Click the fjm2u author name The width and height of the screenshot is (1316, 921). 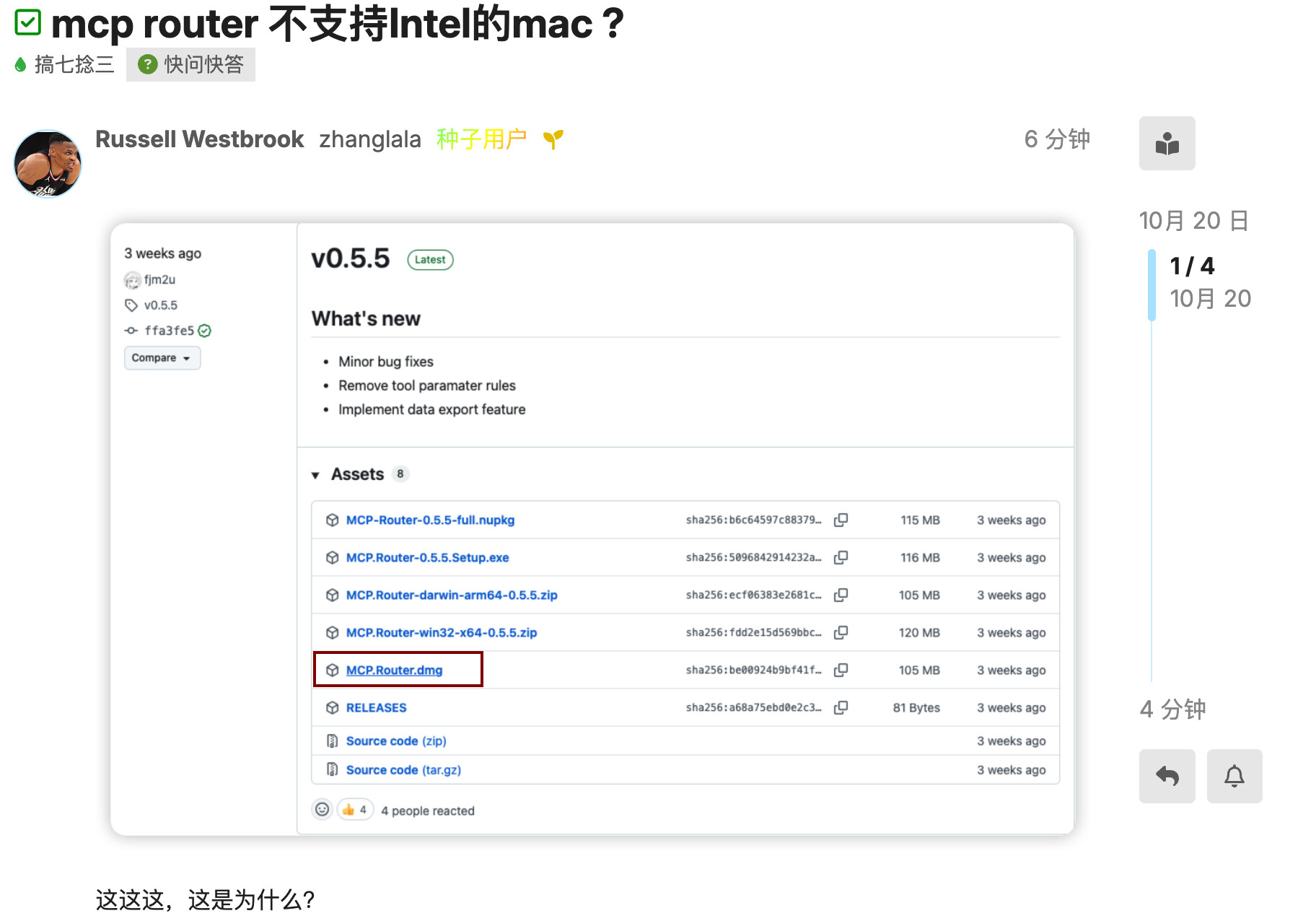click(x=159, y=279)
